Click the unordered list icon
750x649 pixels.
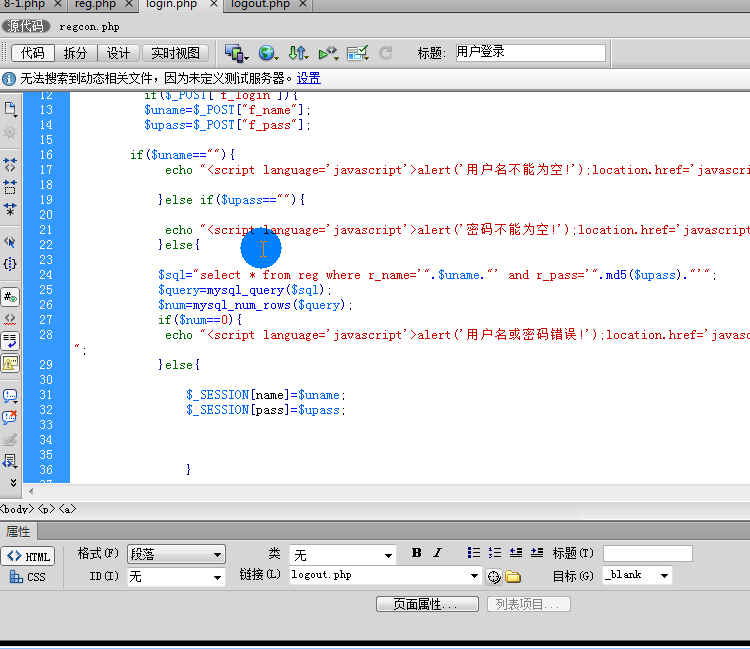tap(473, 553)
